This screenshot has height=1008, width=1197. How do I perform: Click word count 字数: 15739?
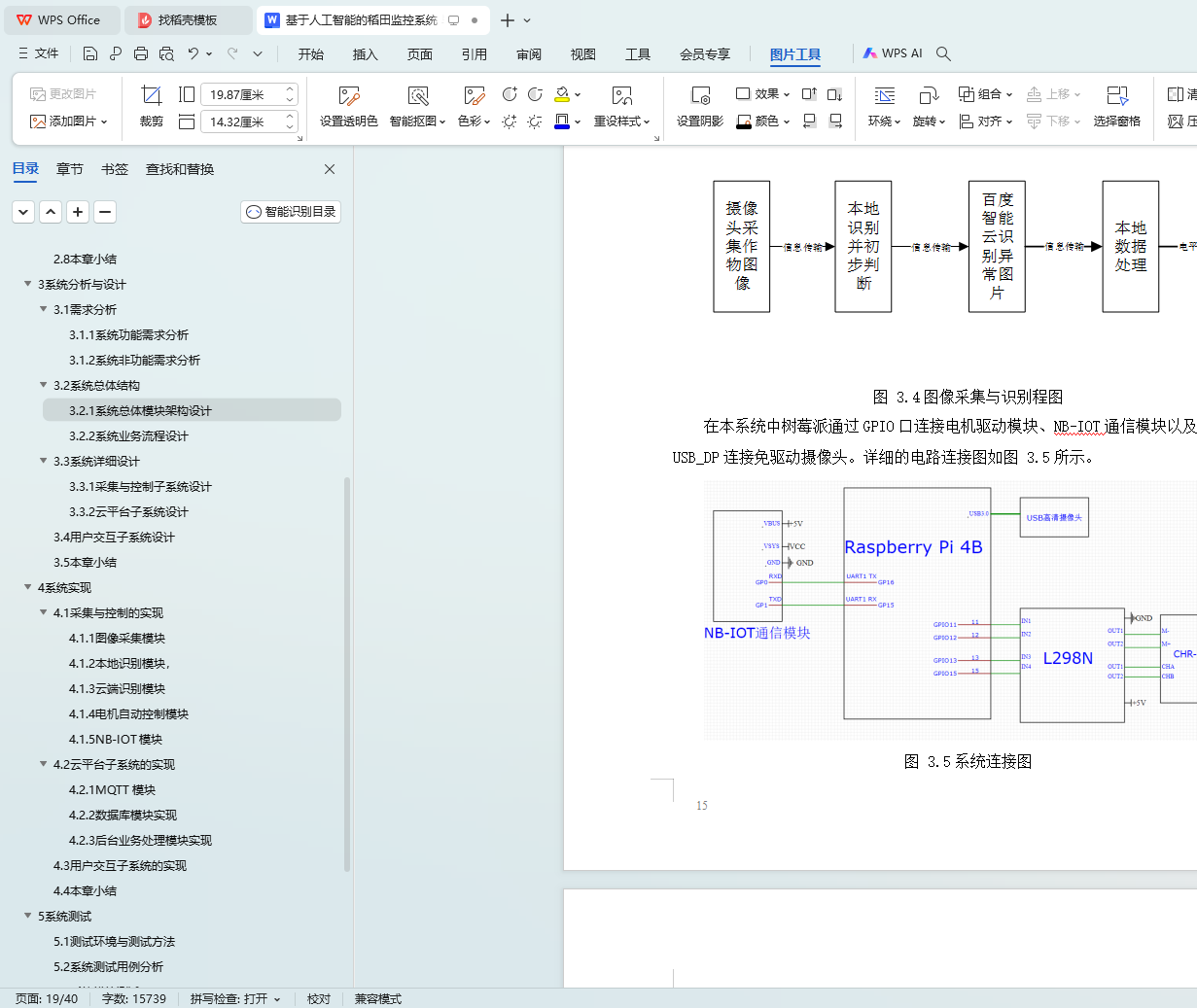coord(134,998)
